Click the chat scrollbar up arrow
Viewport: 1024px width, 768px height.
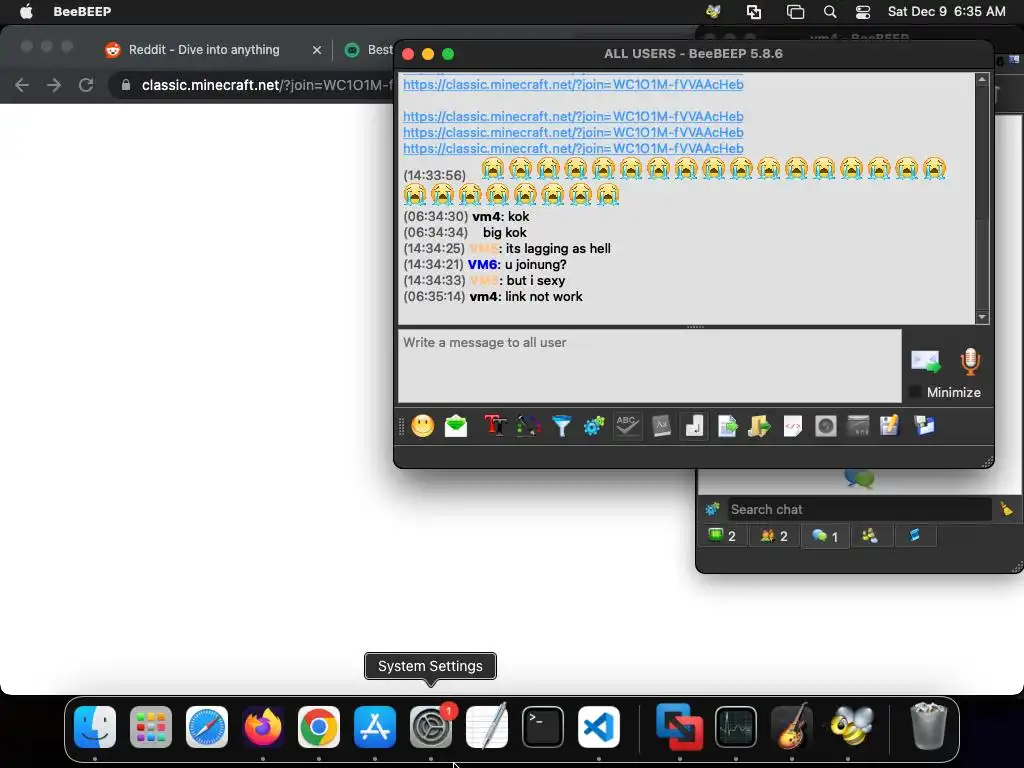point(982,80)
